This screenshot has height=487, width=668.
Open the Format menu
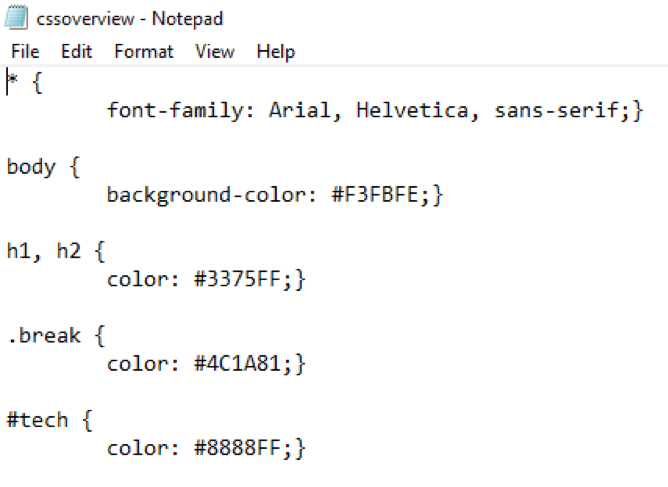144,52
